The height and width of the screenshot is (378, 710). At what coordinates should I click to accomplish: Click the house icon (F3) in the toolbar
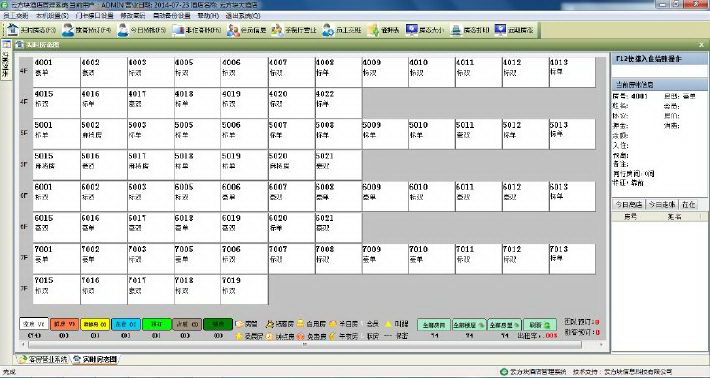(x=13, y=30)
